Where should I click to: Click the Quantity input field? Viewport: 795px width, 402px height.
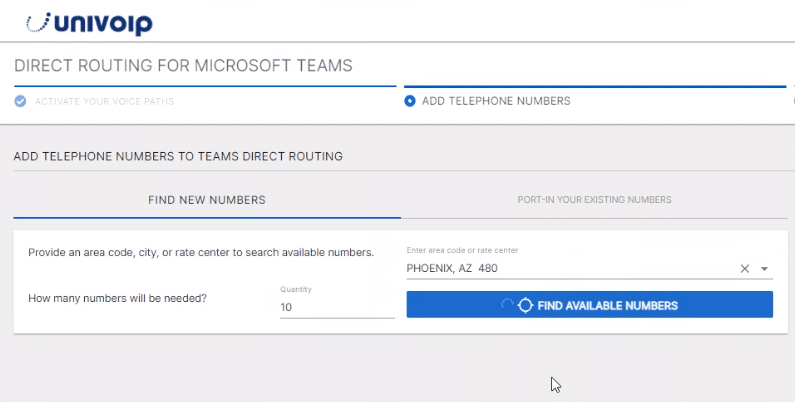click(337, 307)
